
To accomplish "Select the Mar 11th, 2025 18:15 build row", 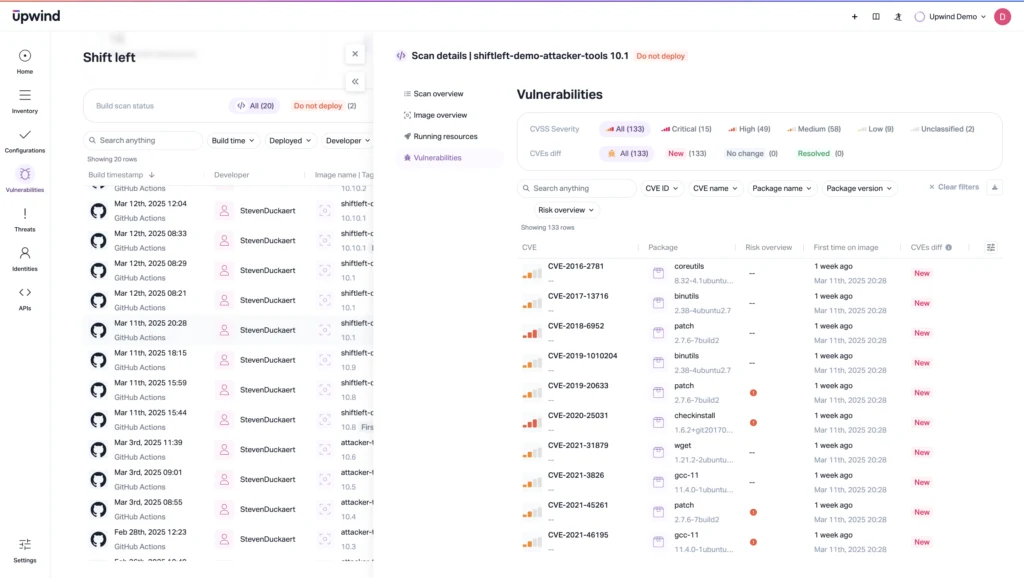I will (229, 360).
